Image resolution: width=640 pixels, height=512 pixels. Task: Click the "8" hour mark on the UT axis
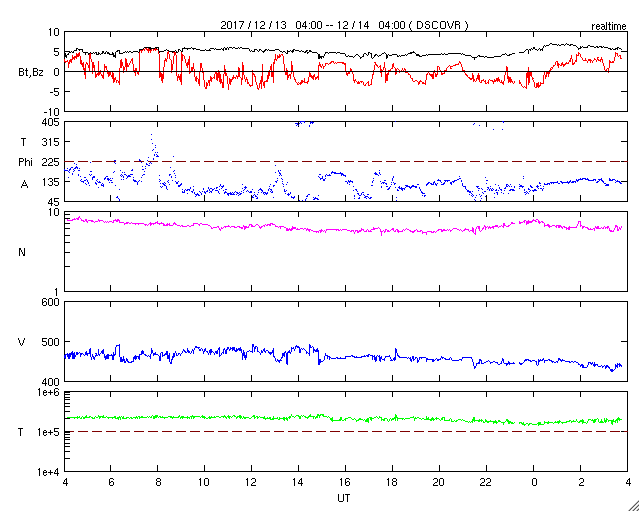(158, 482)
